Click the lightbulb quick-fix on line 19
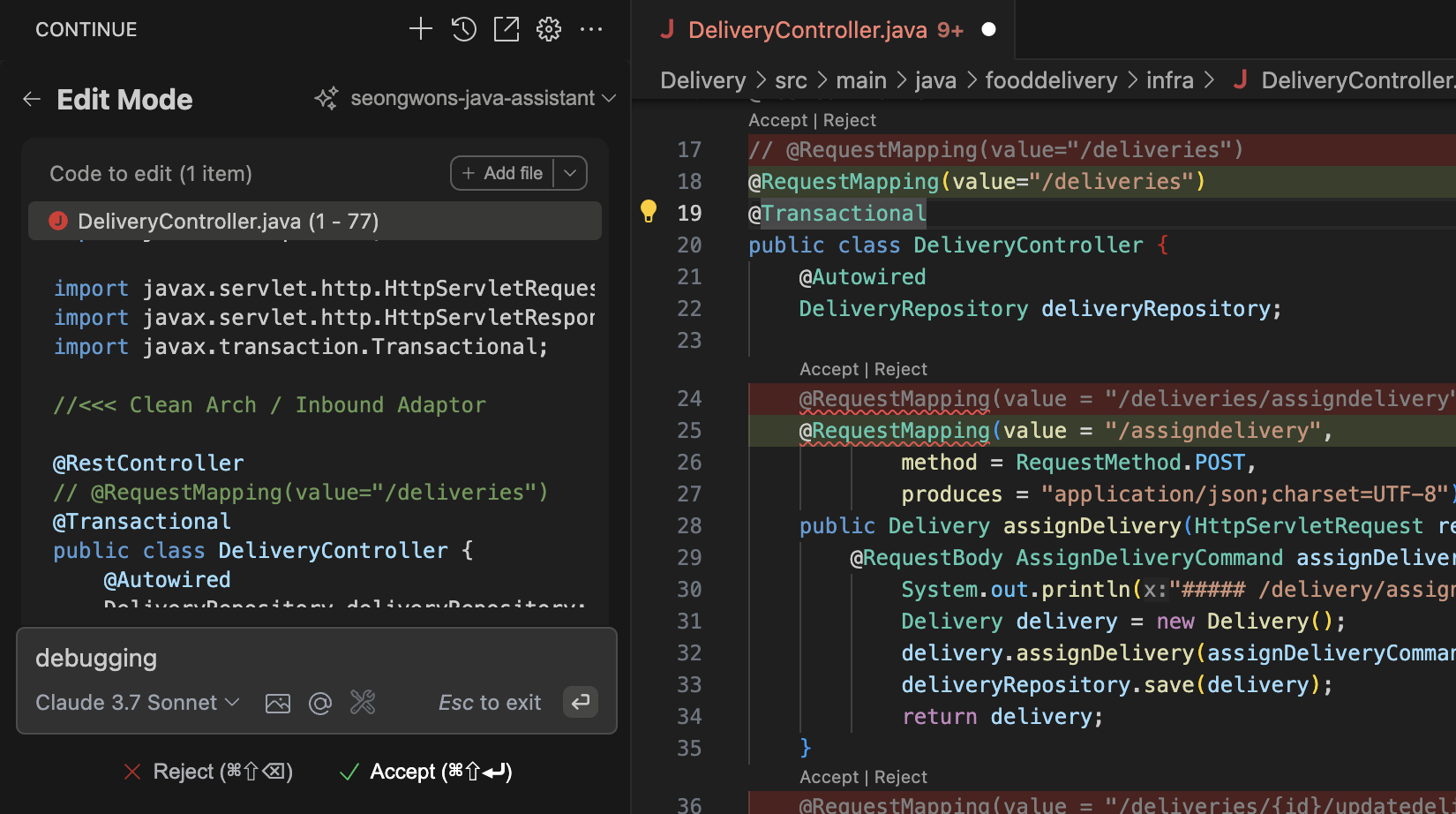 tap(649, 212)
